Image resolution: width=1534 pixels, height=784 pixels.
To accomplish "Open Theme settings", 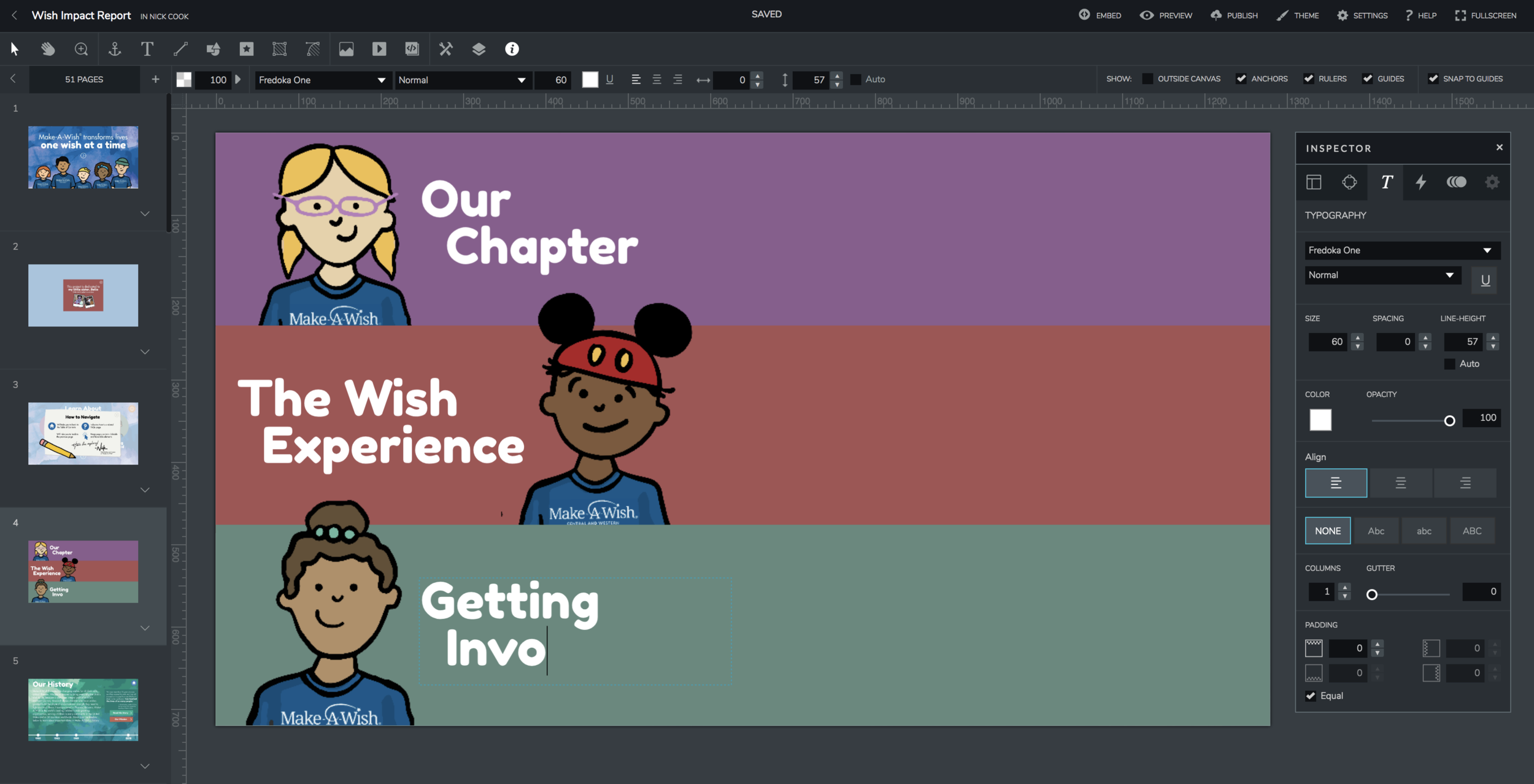I will click(x=1298, y=15).
